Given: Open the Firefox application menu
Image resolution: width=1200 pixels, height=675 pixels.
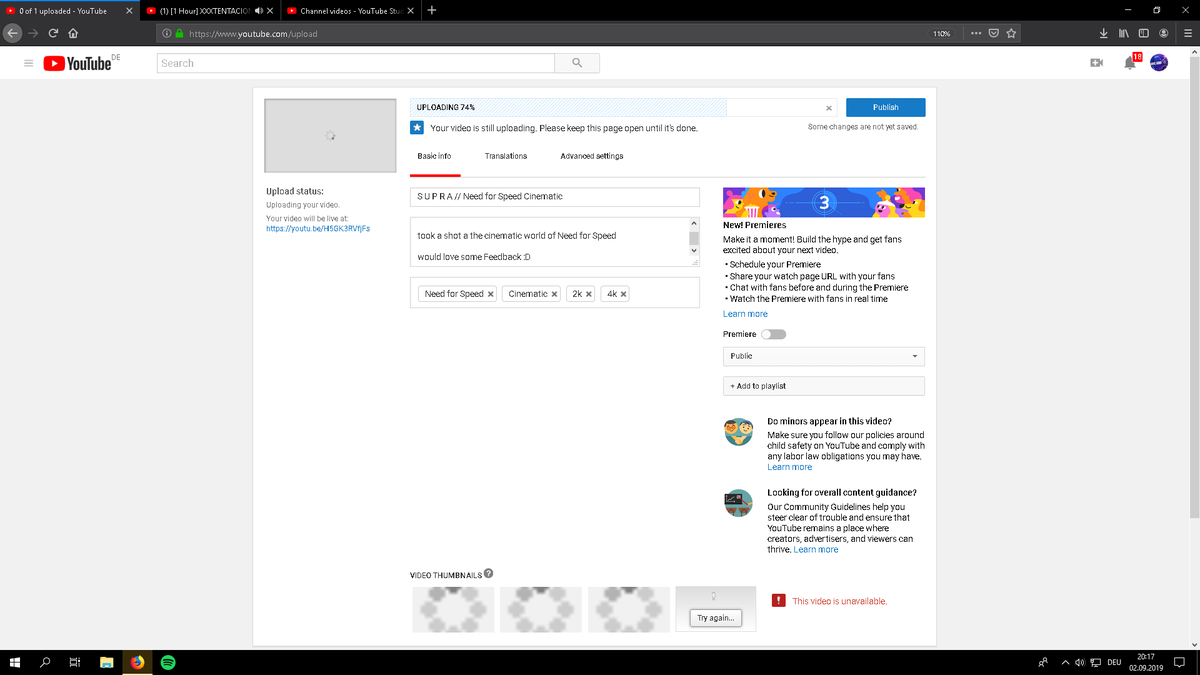Looking at the screenshot, I should [x=1187, y=33].
